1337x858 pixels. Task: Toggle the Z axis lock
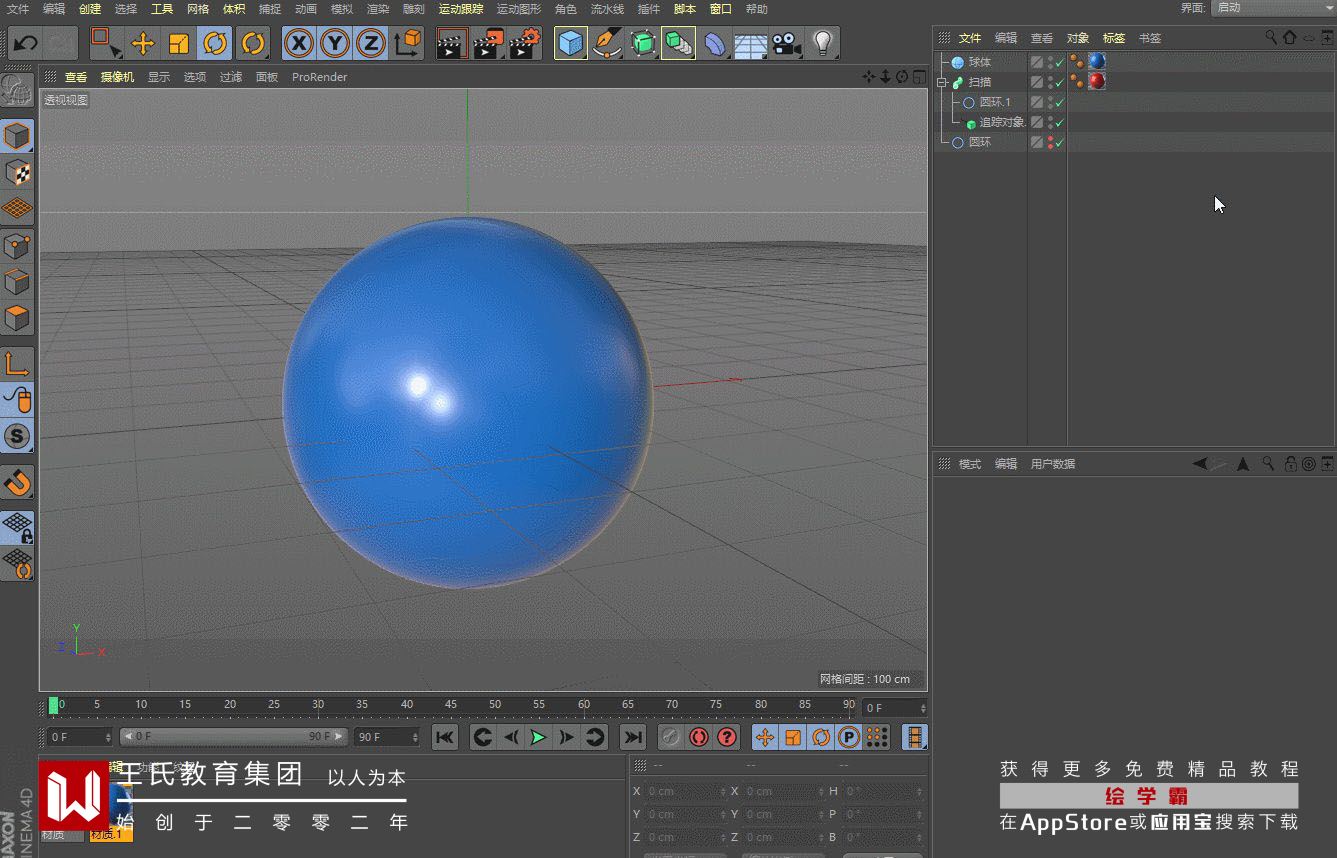371,43
